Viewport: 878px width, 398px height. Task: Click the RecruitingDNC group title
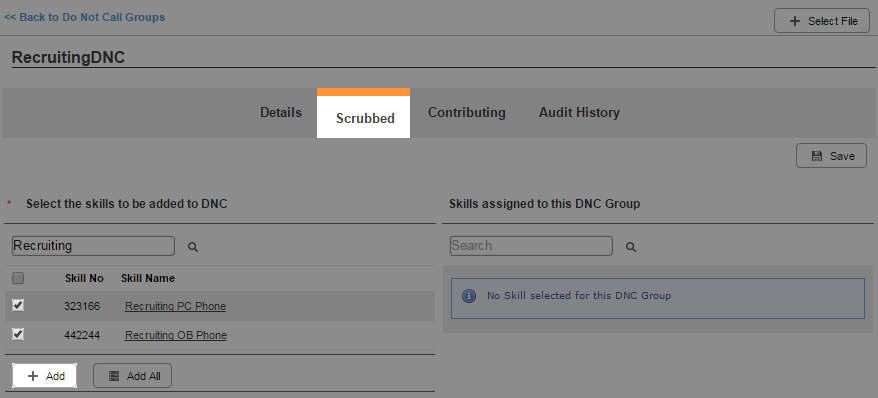(x=68, y=58)
